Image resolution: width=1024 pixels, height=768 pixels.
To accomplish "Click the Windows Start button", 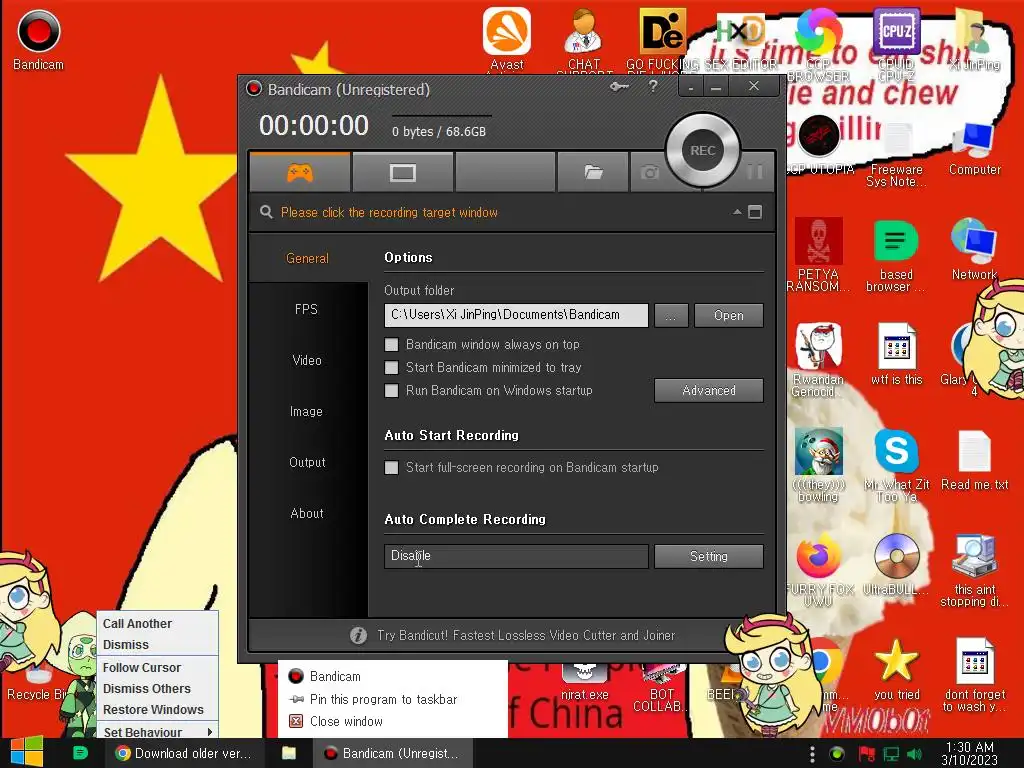I will [27, 752].
